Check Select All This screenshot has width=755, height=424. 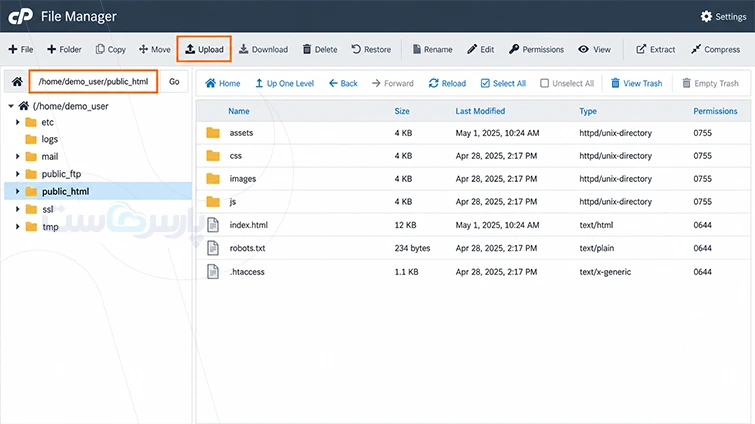click(x=503, y=83)
